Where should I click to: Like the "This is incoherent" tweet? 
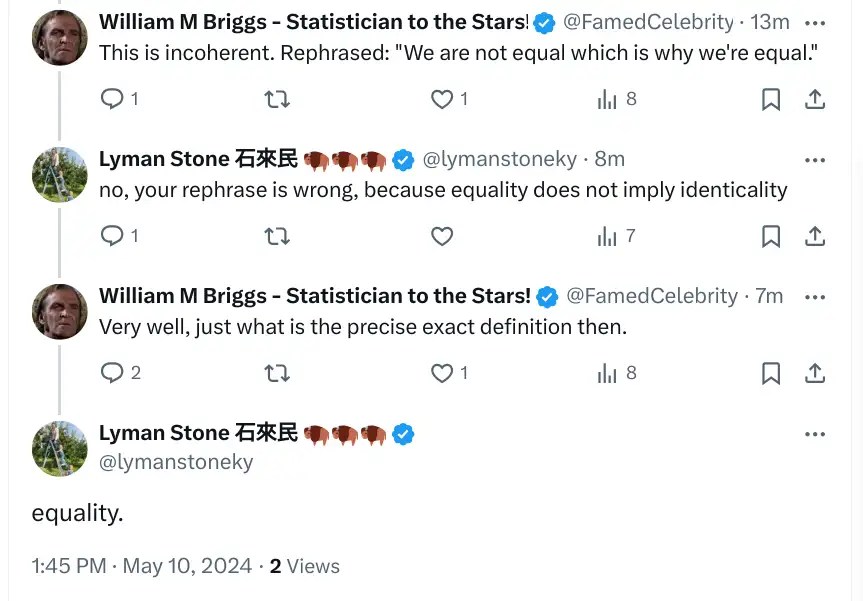pyautogui.click(x=441, y=99)
